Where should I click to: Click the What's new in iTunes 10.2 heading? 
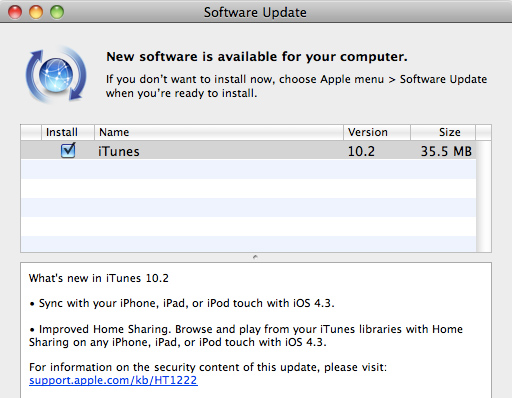99,278
